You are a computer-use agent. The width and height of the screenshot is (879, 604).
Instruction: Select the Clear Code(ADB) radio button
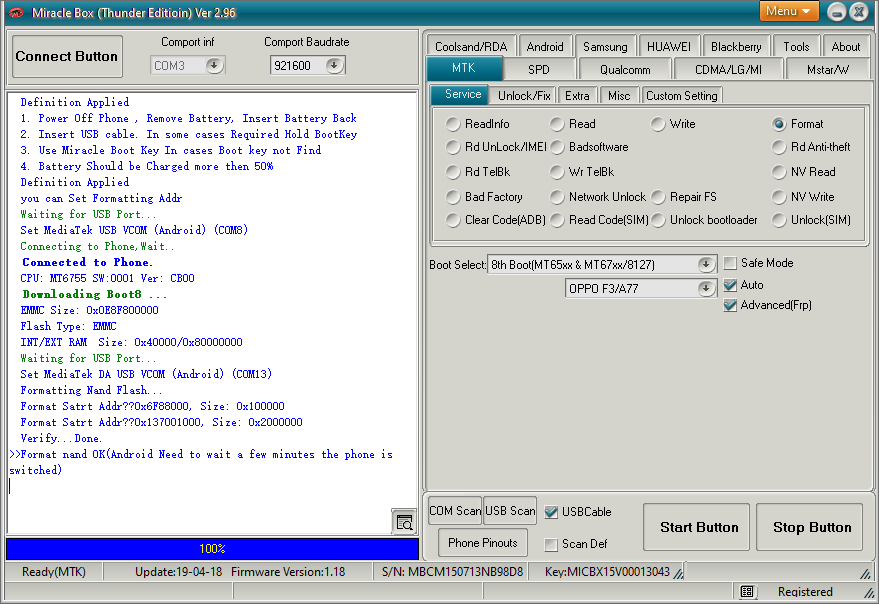click(x=453, y=220)
